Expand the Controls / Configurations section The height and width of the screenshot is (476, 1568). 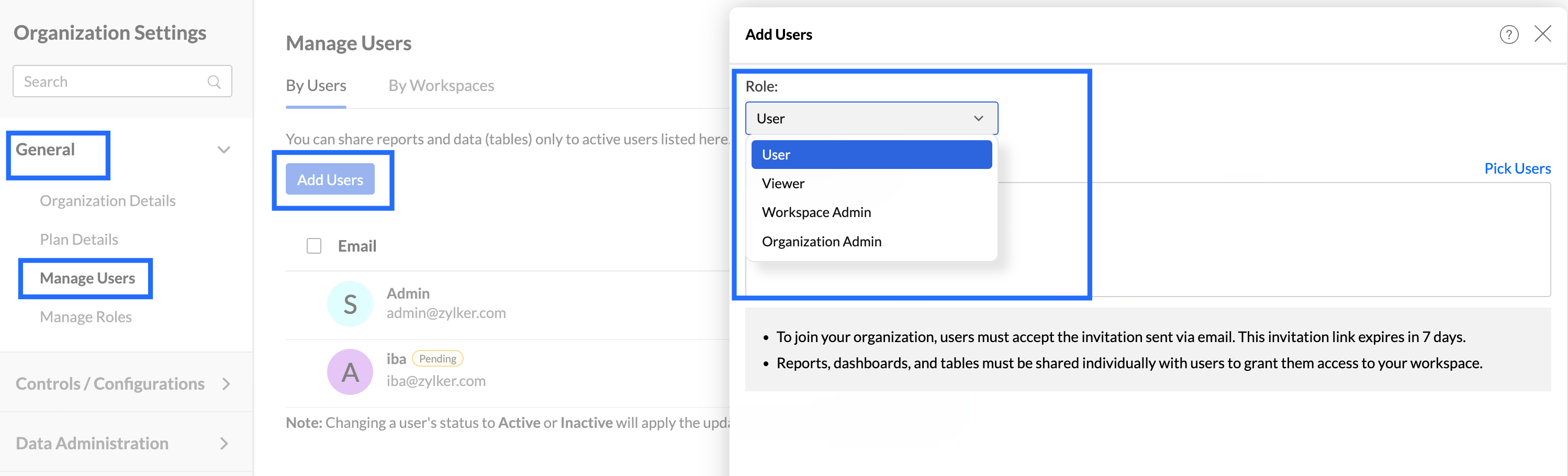[226, 383]
